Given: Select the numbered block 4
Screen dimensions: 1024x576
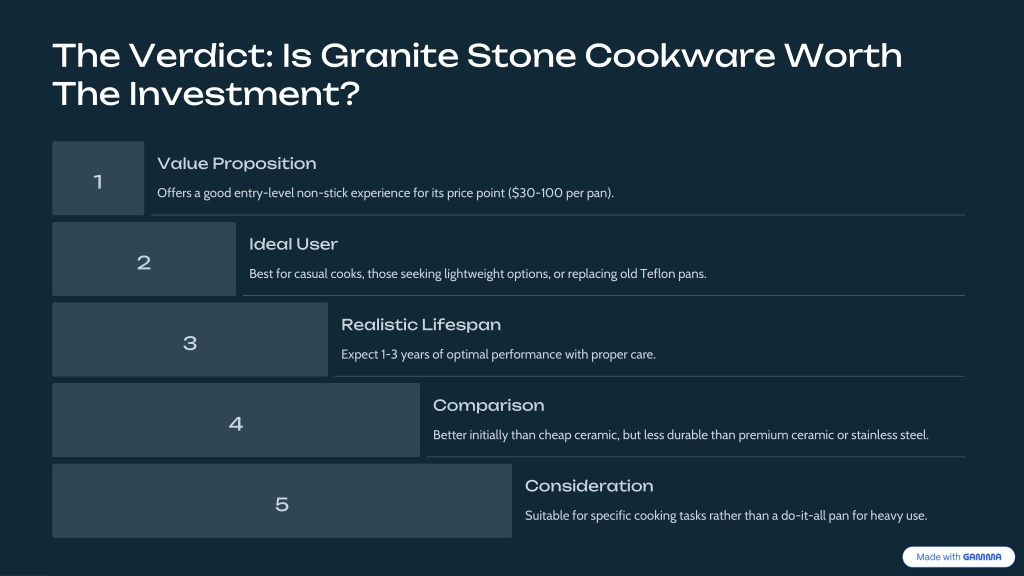Looking at the screenshot, I should click(x=236, y=420).
